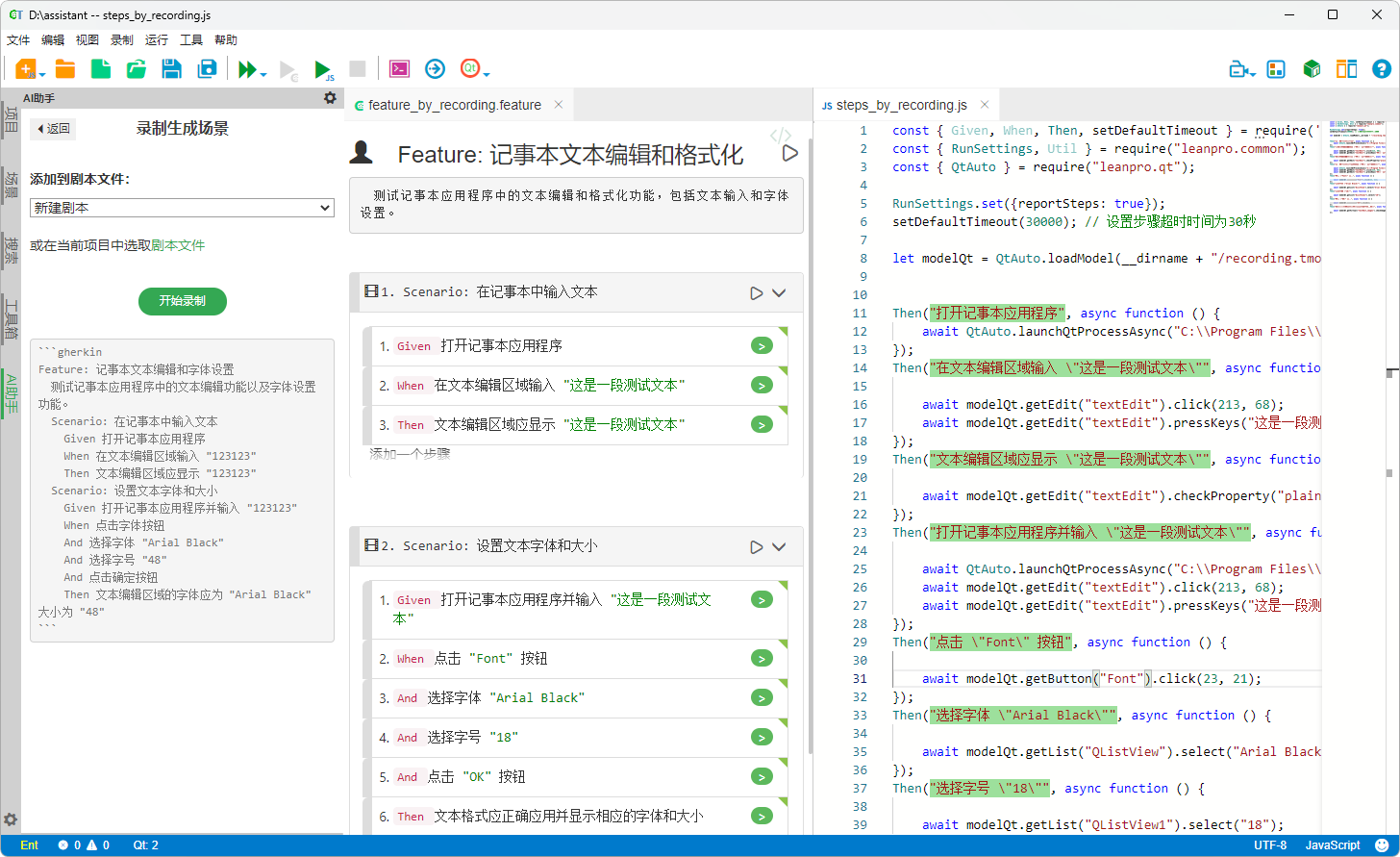Viewport: 1400px width, 857px height.
Task: Run the project with the double-arrow play icon
Action: (x=247, y=69)
